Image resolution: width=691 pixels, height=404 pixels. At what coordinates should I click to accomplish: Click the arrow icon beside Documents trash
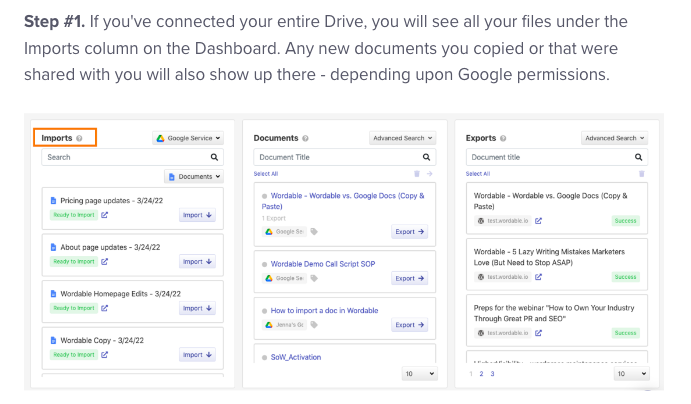[x=429, y=174]
